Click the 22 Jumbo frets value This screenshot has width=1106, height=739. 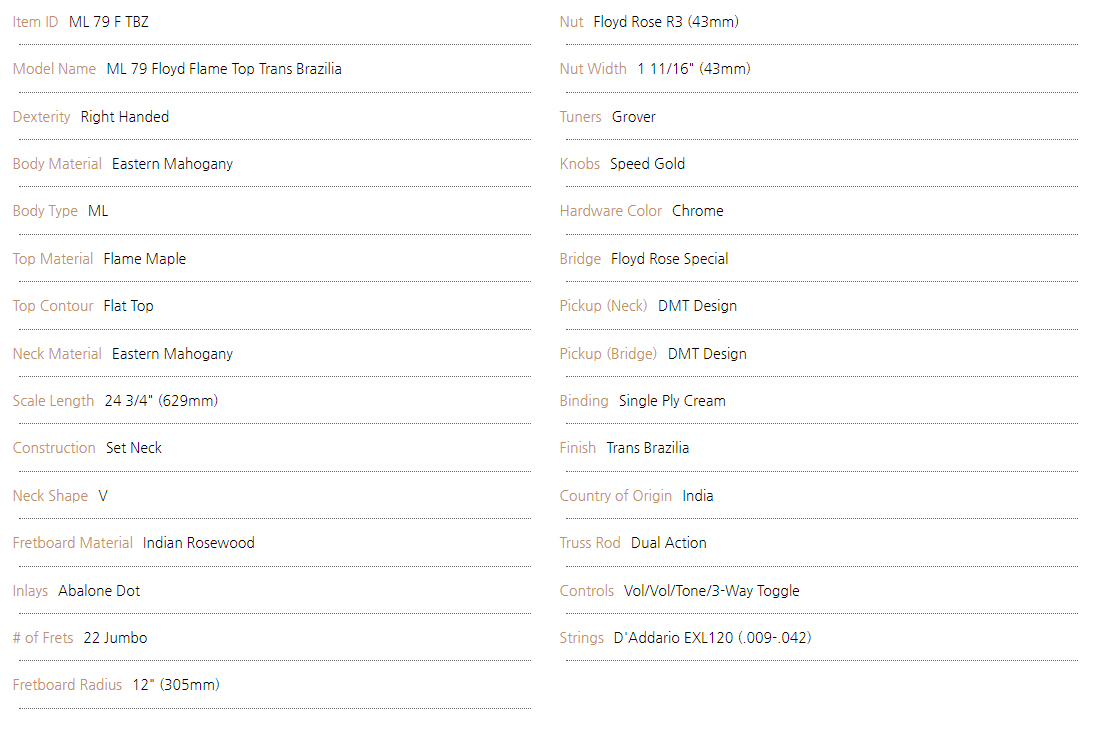[x=115, y=638]
